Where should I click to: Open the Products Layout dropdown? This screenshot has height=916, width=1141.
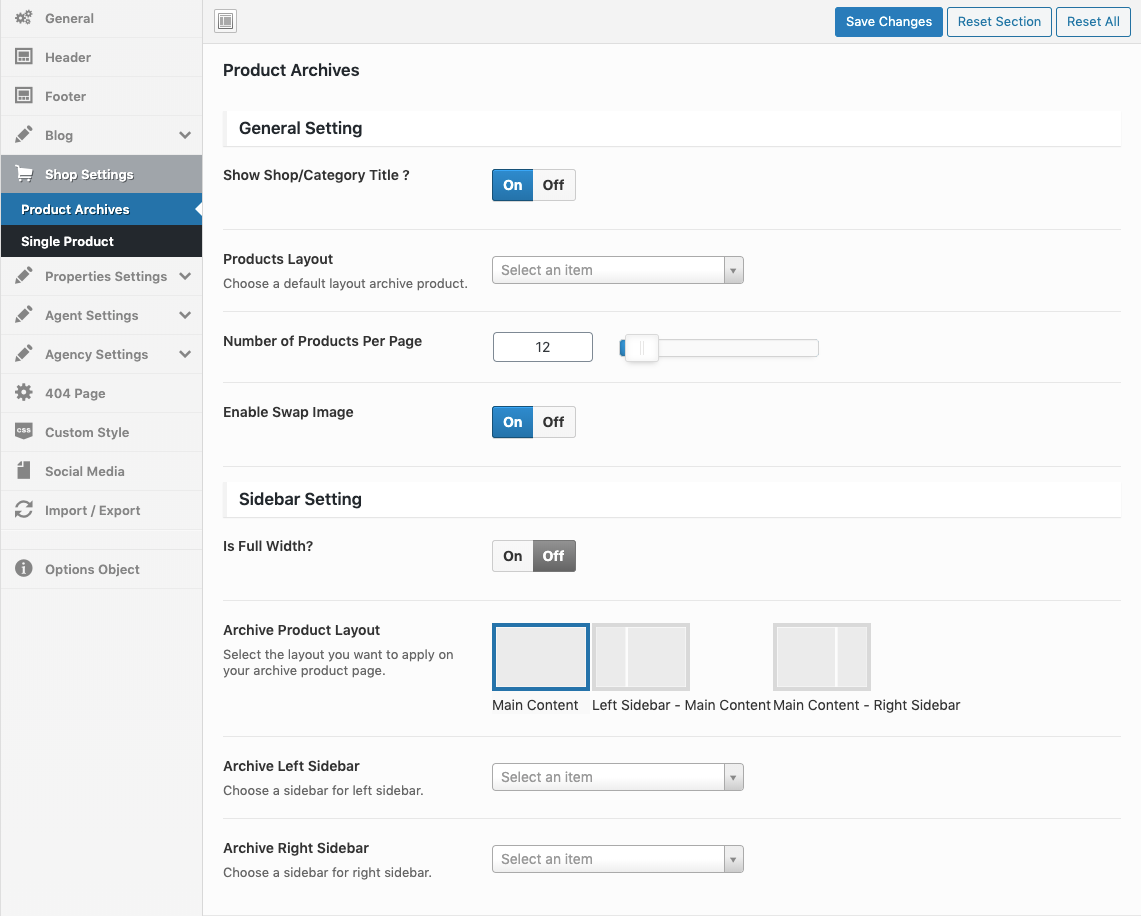point(617,270)
